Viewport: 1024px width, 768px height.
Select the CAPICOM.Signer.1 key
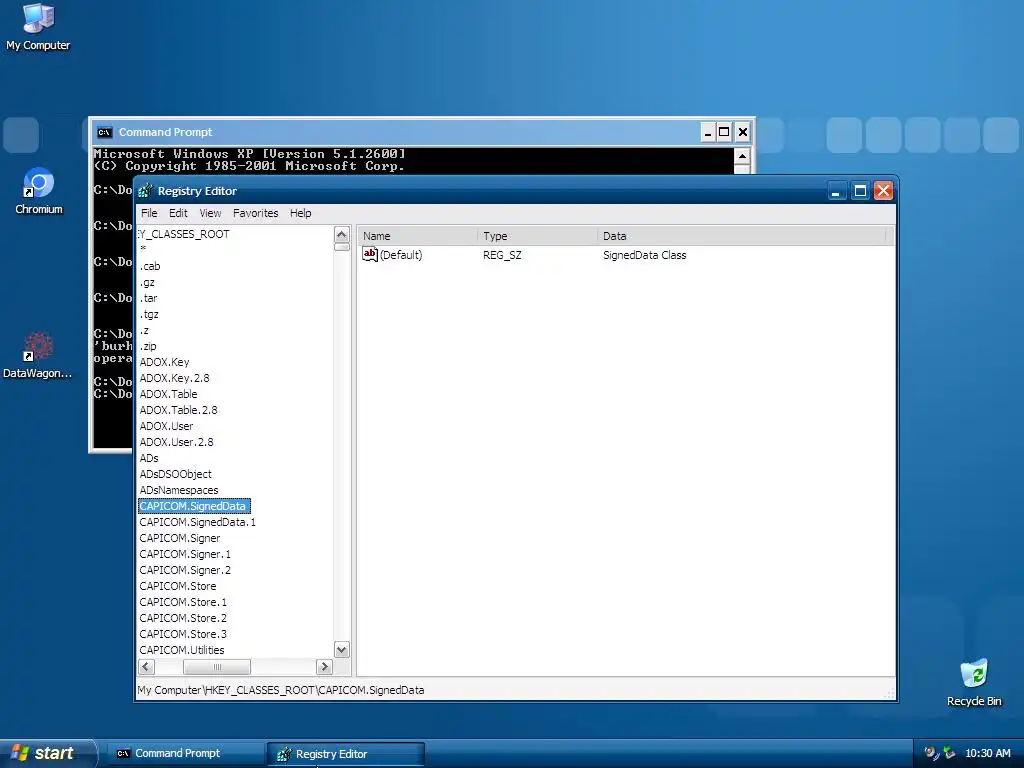185,554
